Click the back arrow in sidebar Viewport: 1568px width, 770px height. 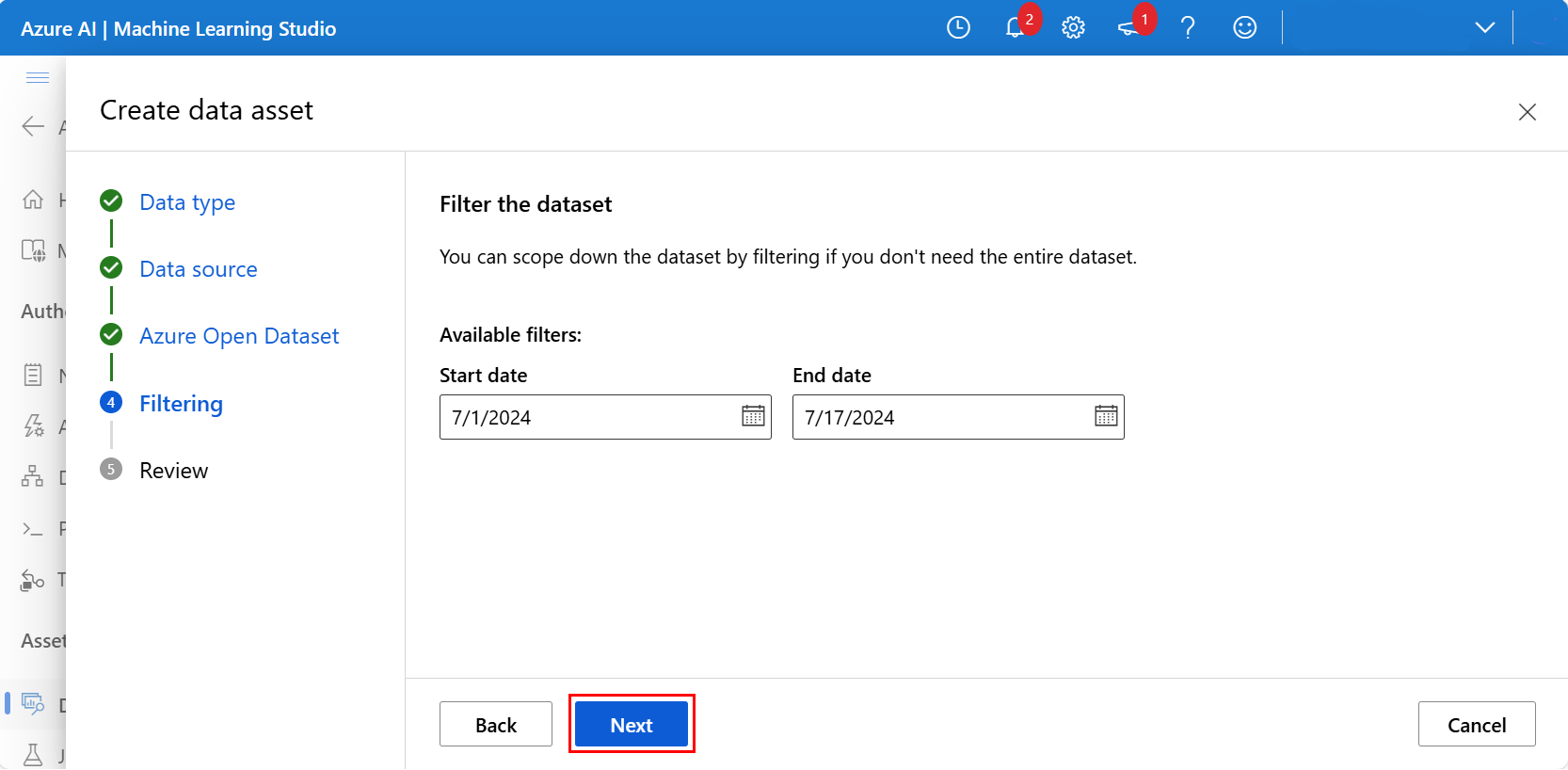pos(33,126)
